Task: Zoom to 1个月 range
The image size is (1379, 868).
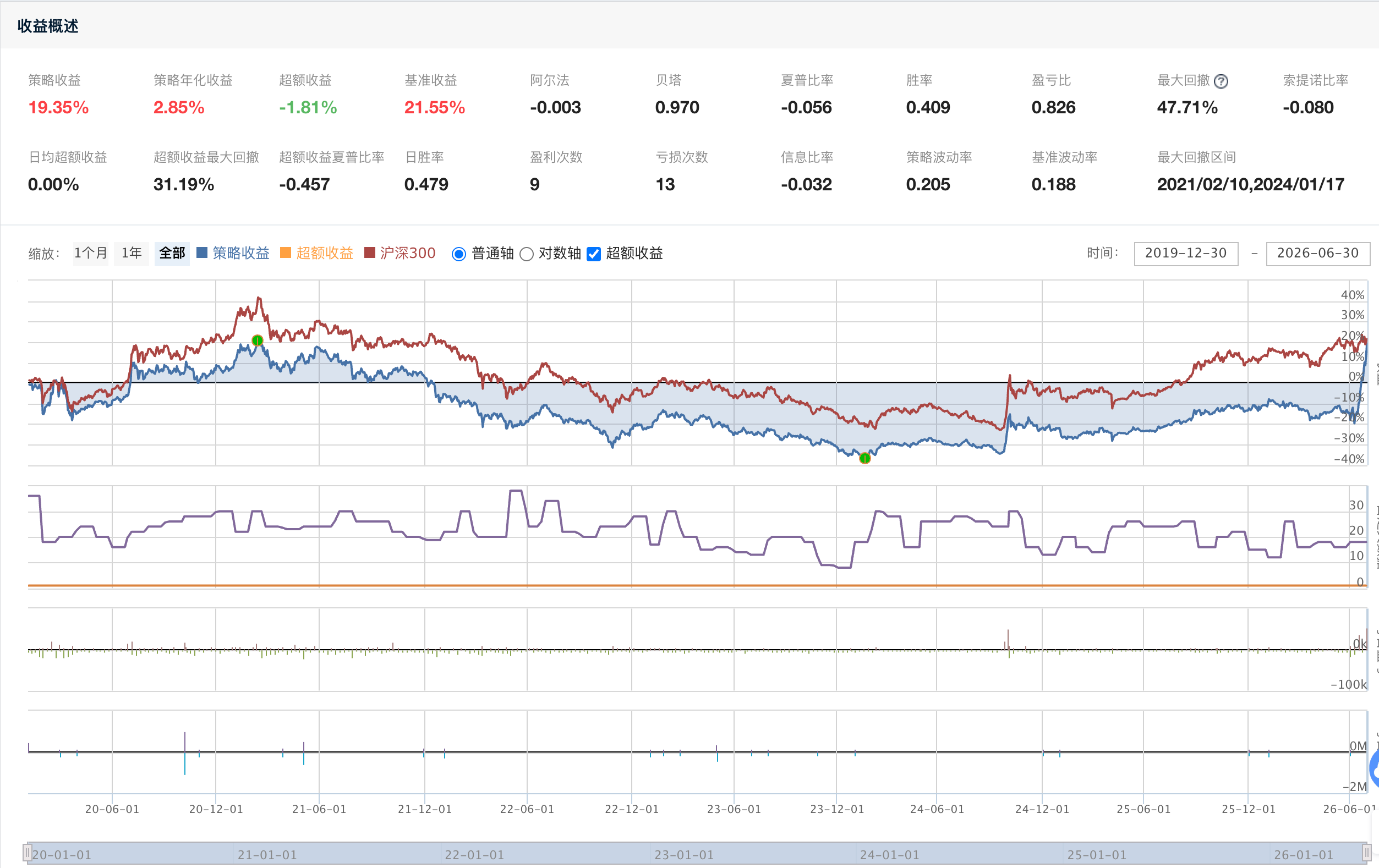Action: (90, 253)
